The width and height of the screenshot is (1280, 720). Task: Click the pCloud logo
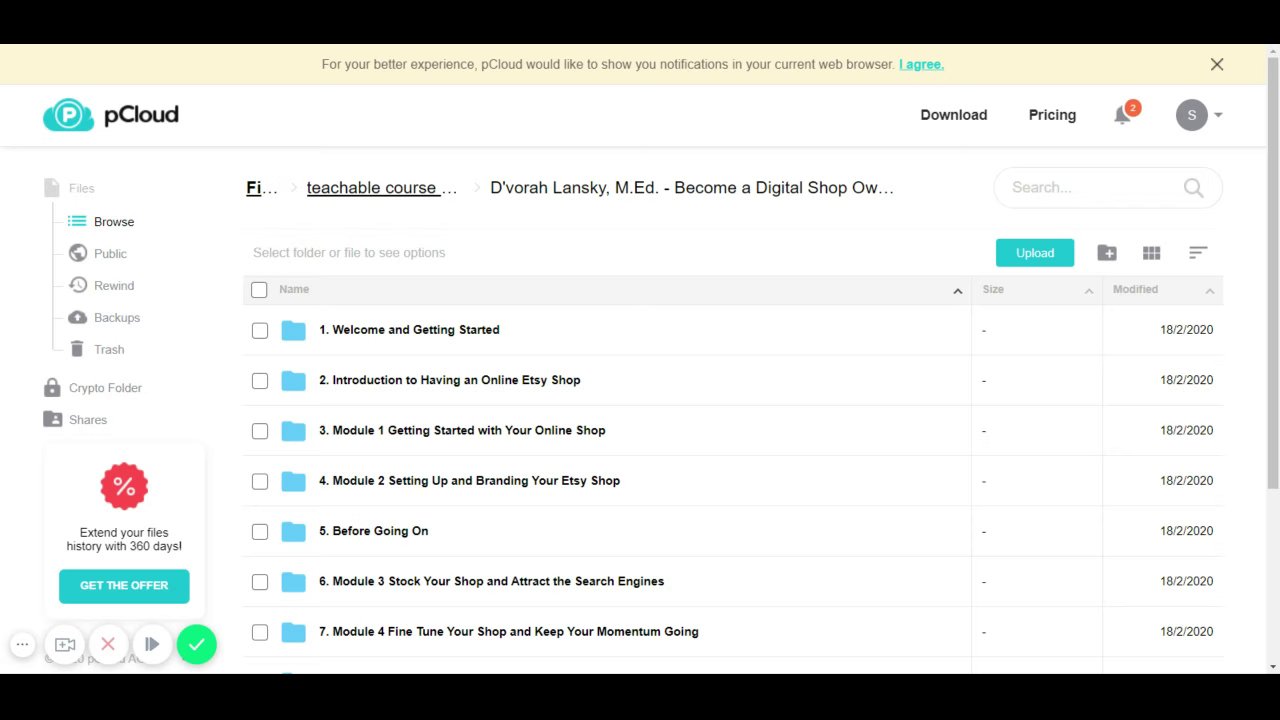(x=111, y=115)
